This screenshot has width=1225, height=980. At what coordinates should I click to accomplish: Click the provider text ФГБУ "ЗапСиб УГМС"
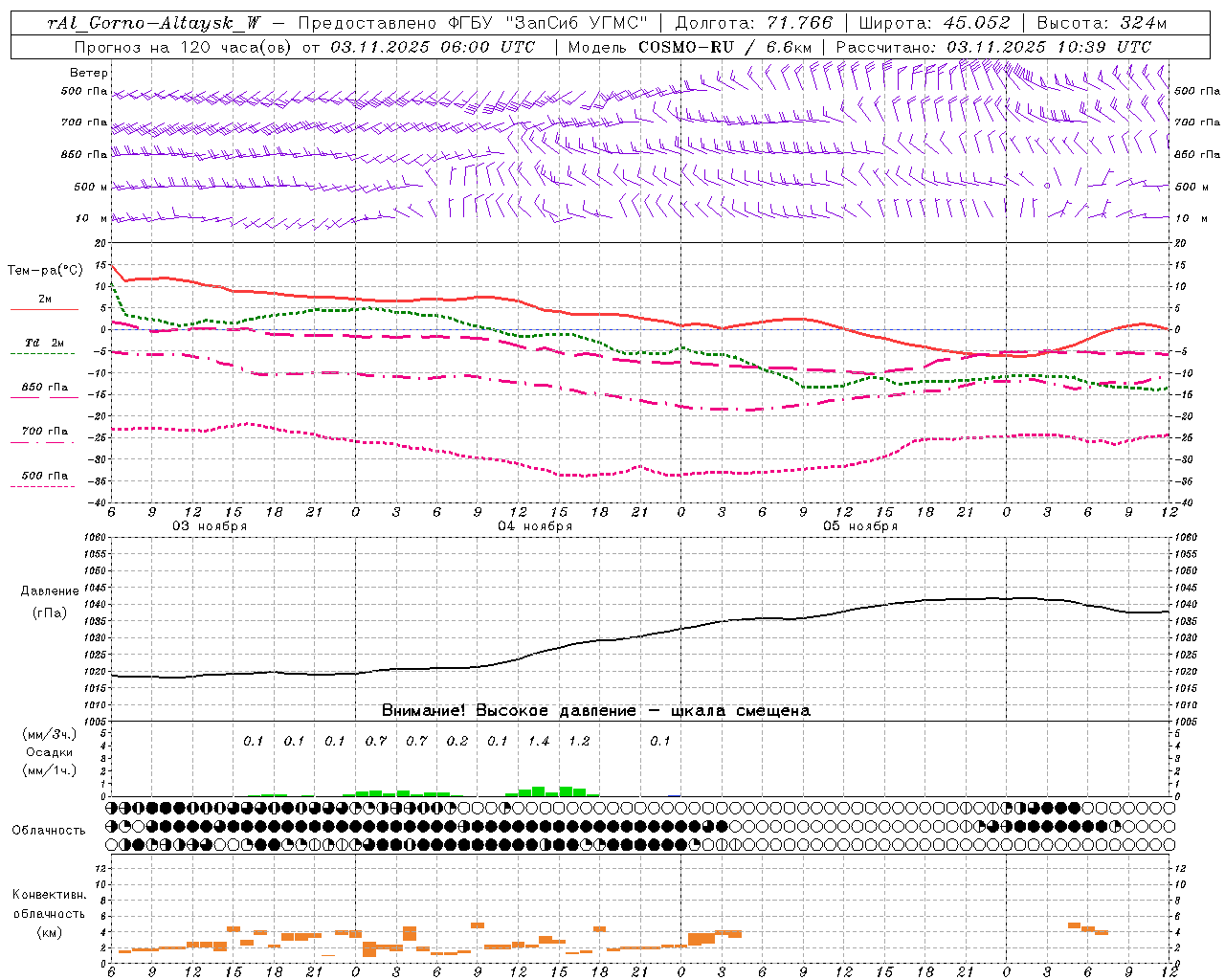pyautogui.click(x=547, y=23)
